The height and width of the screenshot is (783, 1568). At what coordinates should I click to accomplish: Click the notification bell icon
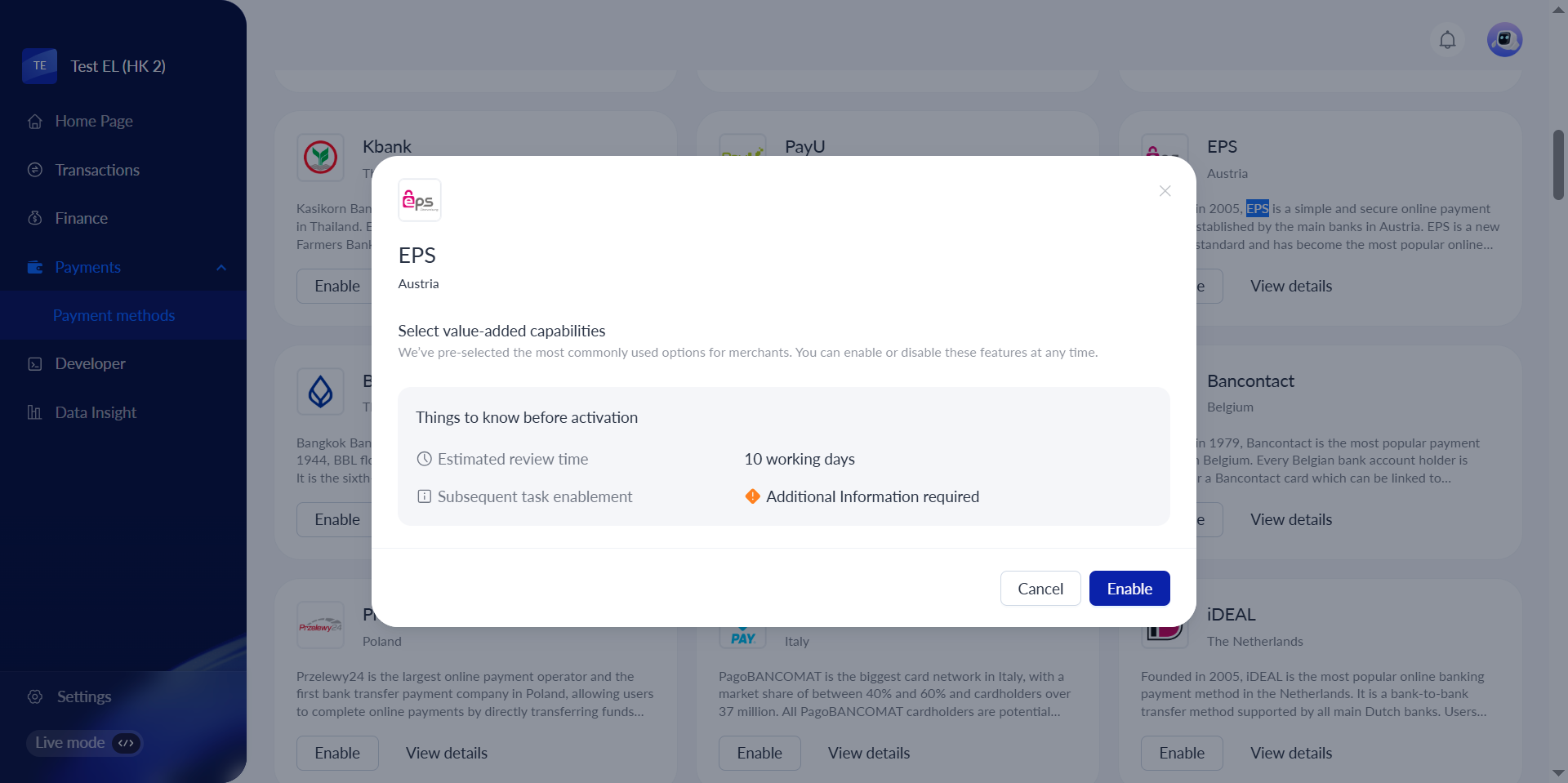click(1447, 40)
